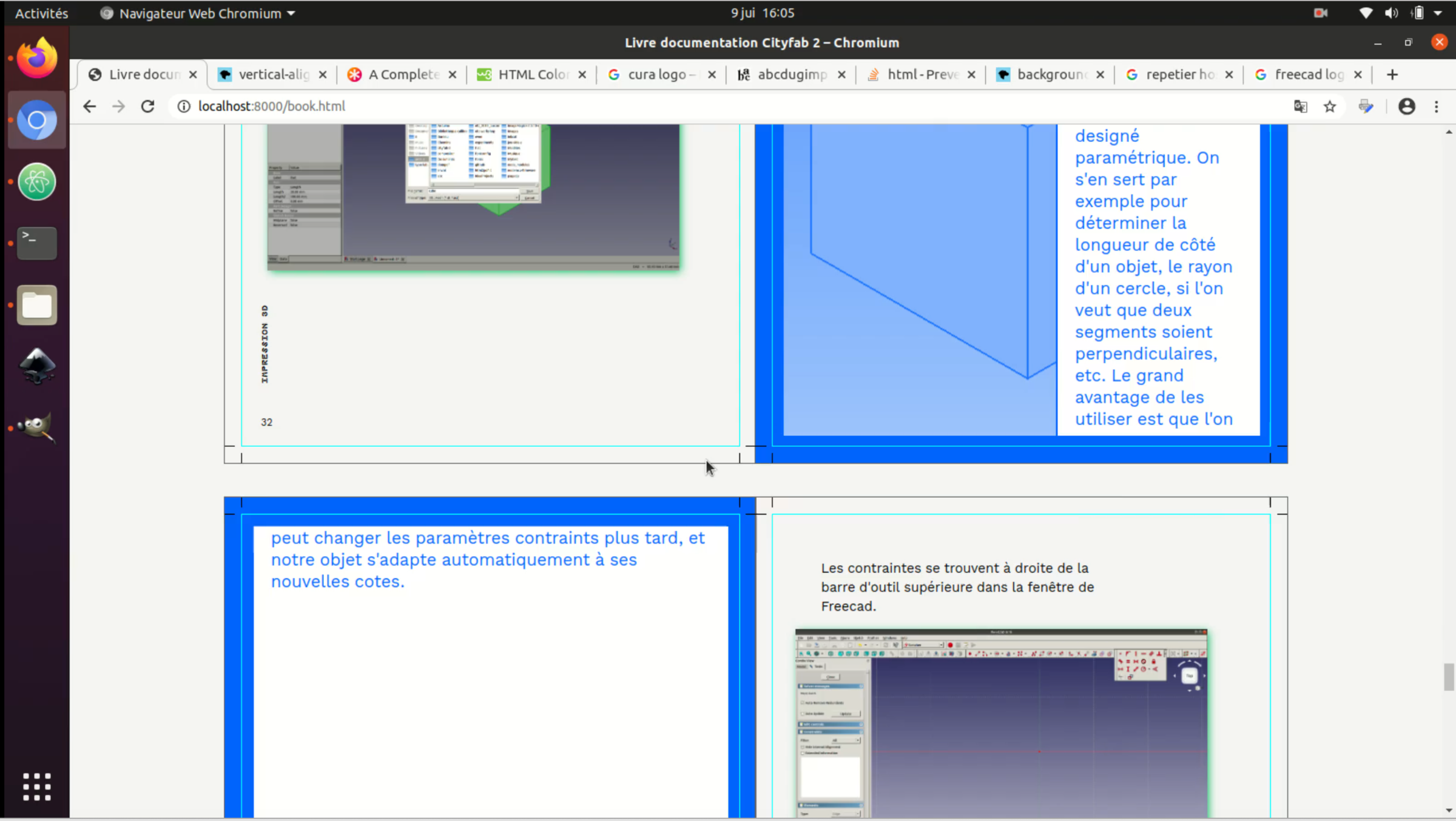Image resolution: width=1456 pixels, height=821 pixels.
Task: Switch to the HTML Color tab
Action: (532, 74)
